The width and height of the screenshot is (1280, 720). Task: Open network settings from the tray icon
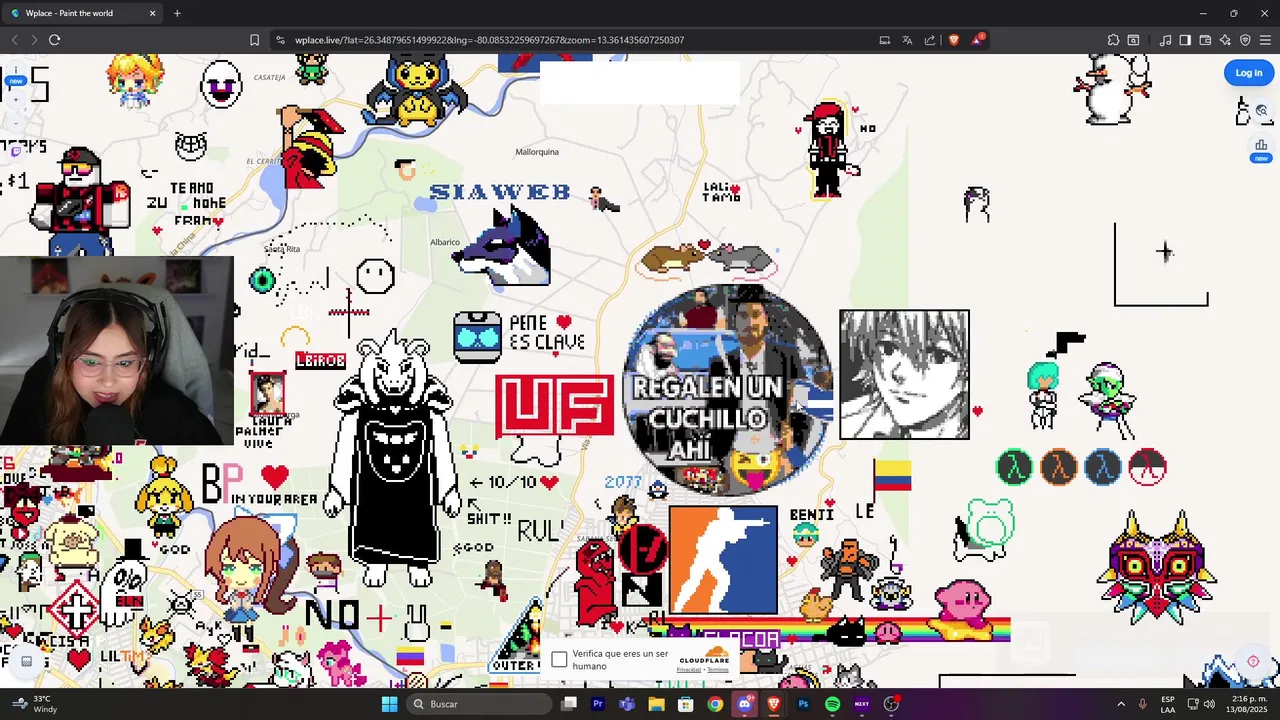(1192, 704)
